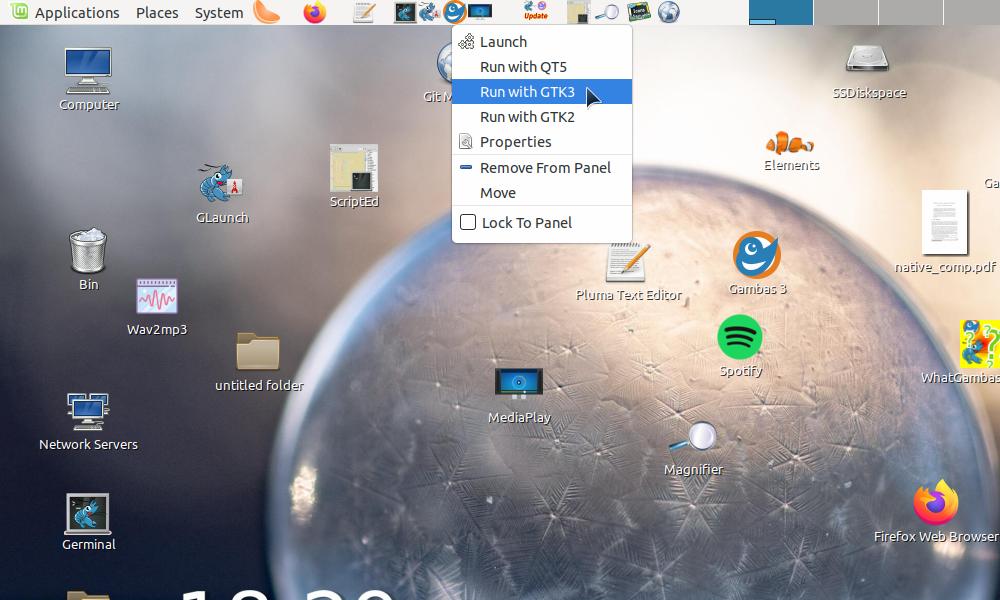
Task: Click the Update icon in the panel
Action: point(536,12)
